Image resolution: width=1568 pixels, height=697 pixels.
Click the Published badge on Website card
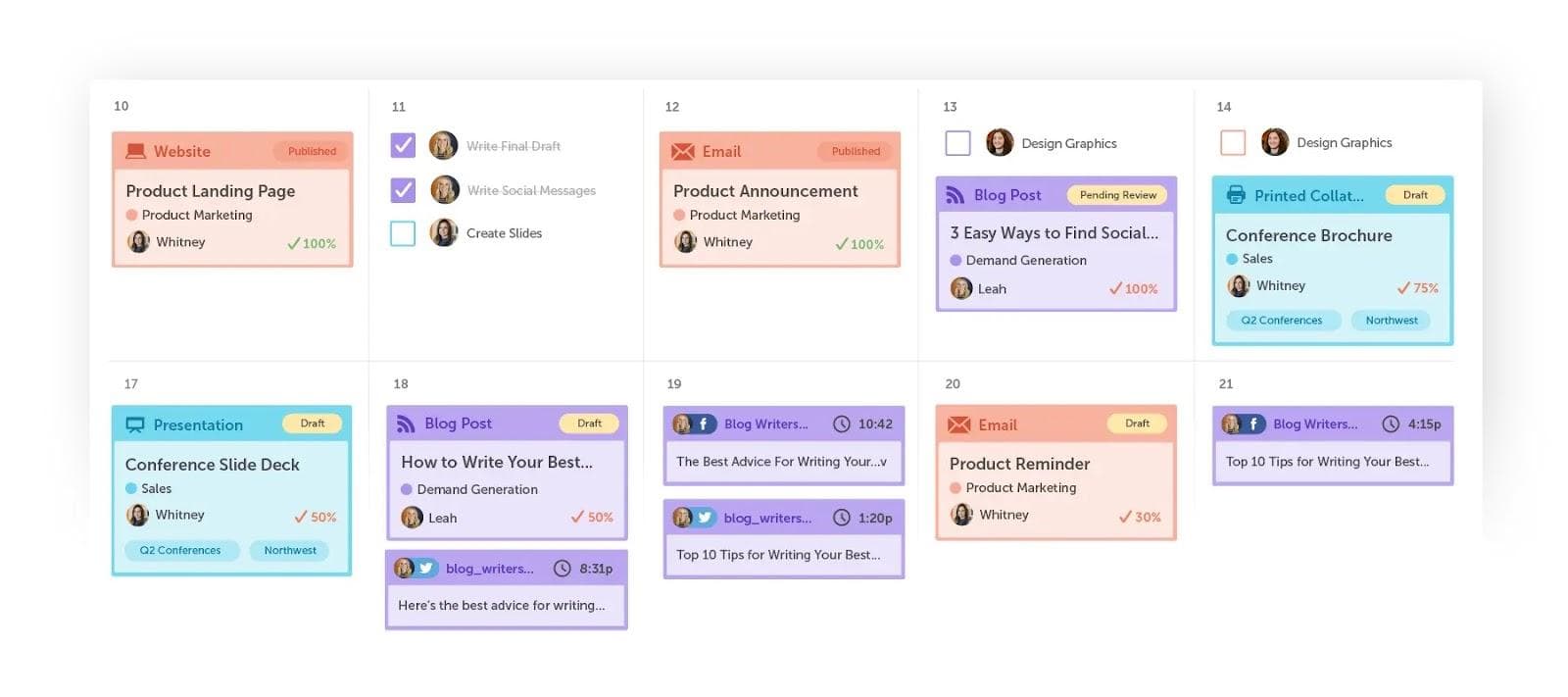[312, 151]
